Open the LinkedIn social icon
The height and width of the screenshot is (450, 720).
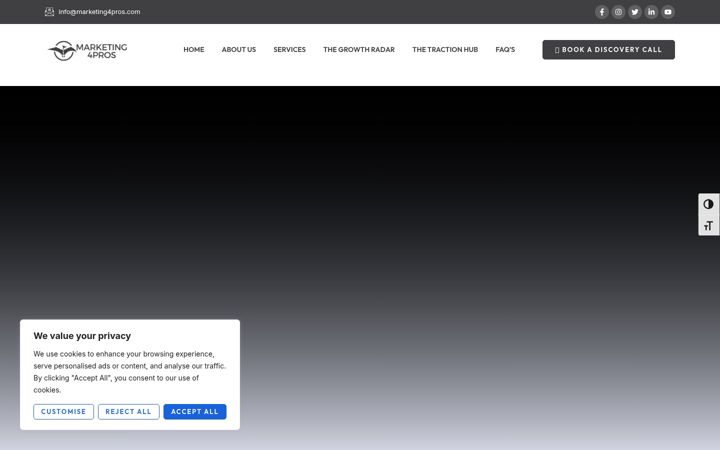(x=651, y=12)
